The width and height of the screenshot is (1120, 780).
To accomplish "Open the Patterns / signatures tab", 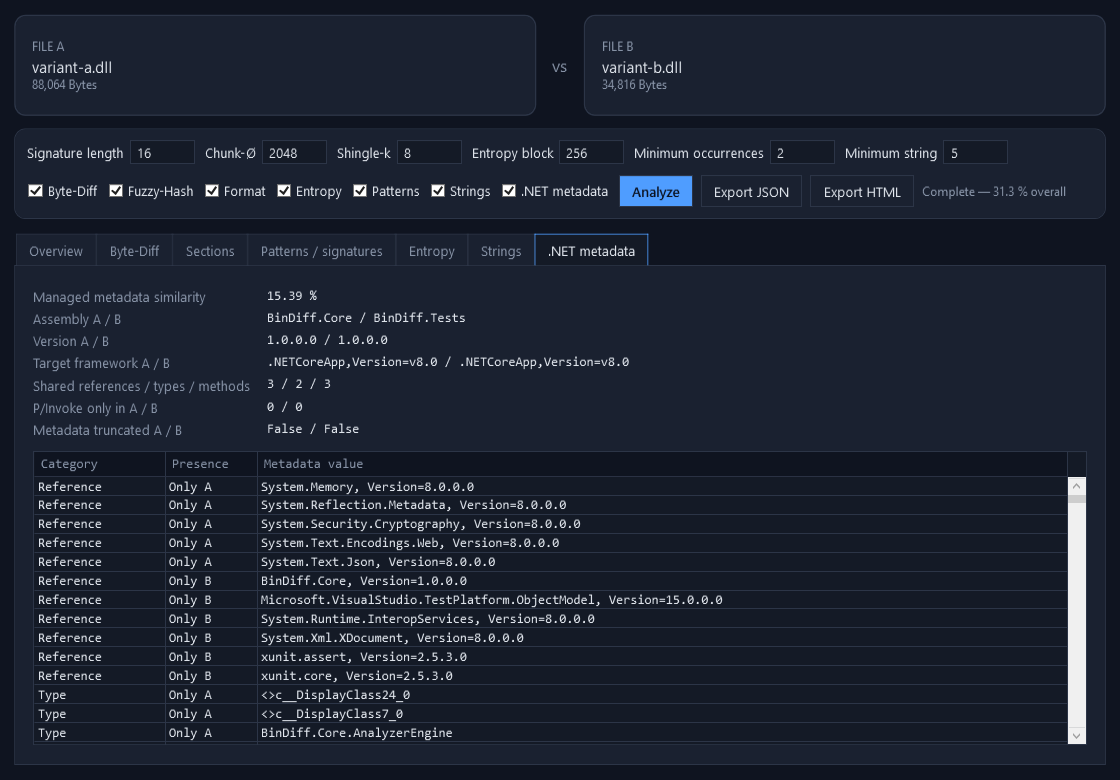I will [x=321, y=251].
